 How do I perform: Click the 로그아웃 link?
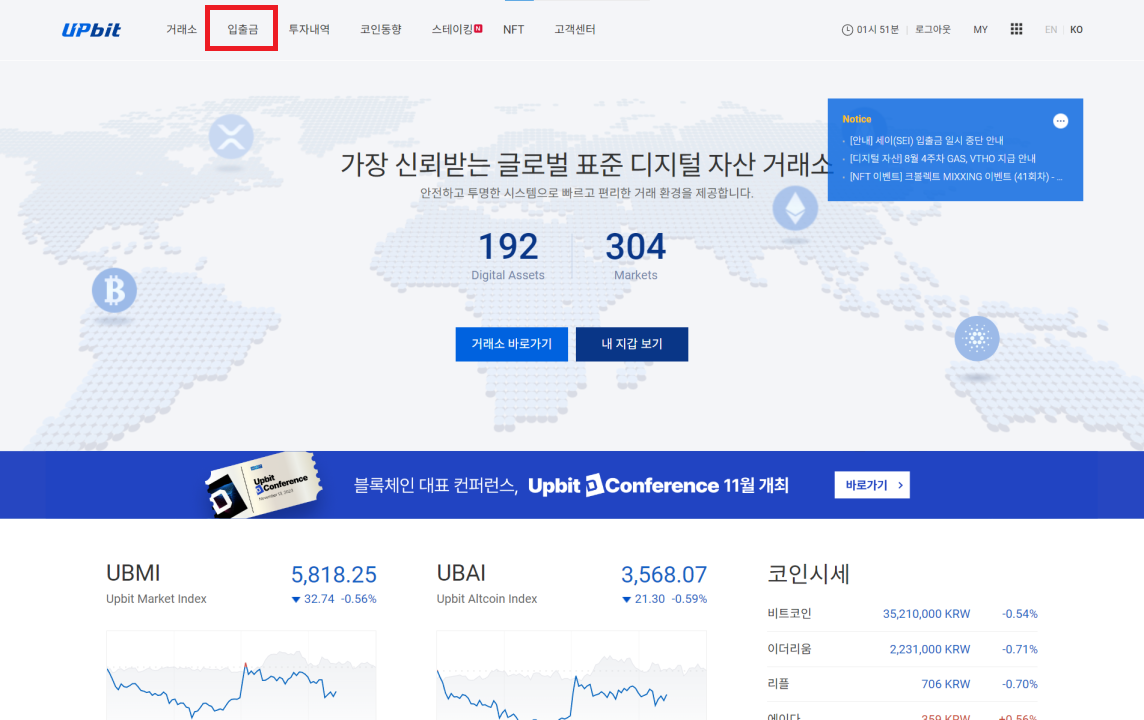(932, 29)
